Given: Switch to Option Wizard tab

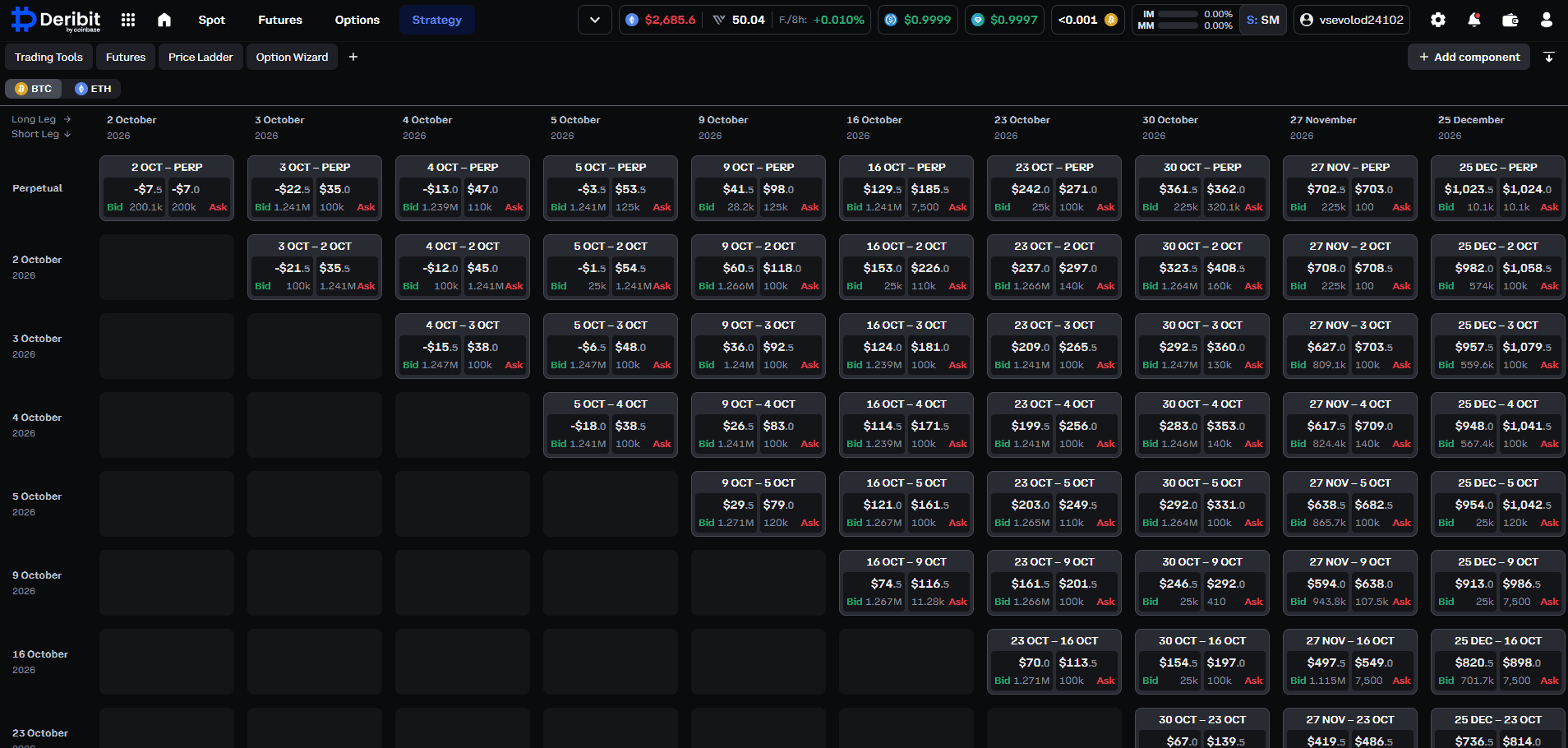Looking at the screenshot, I should 292,57.
